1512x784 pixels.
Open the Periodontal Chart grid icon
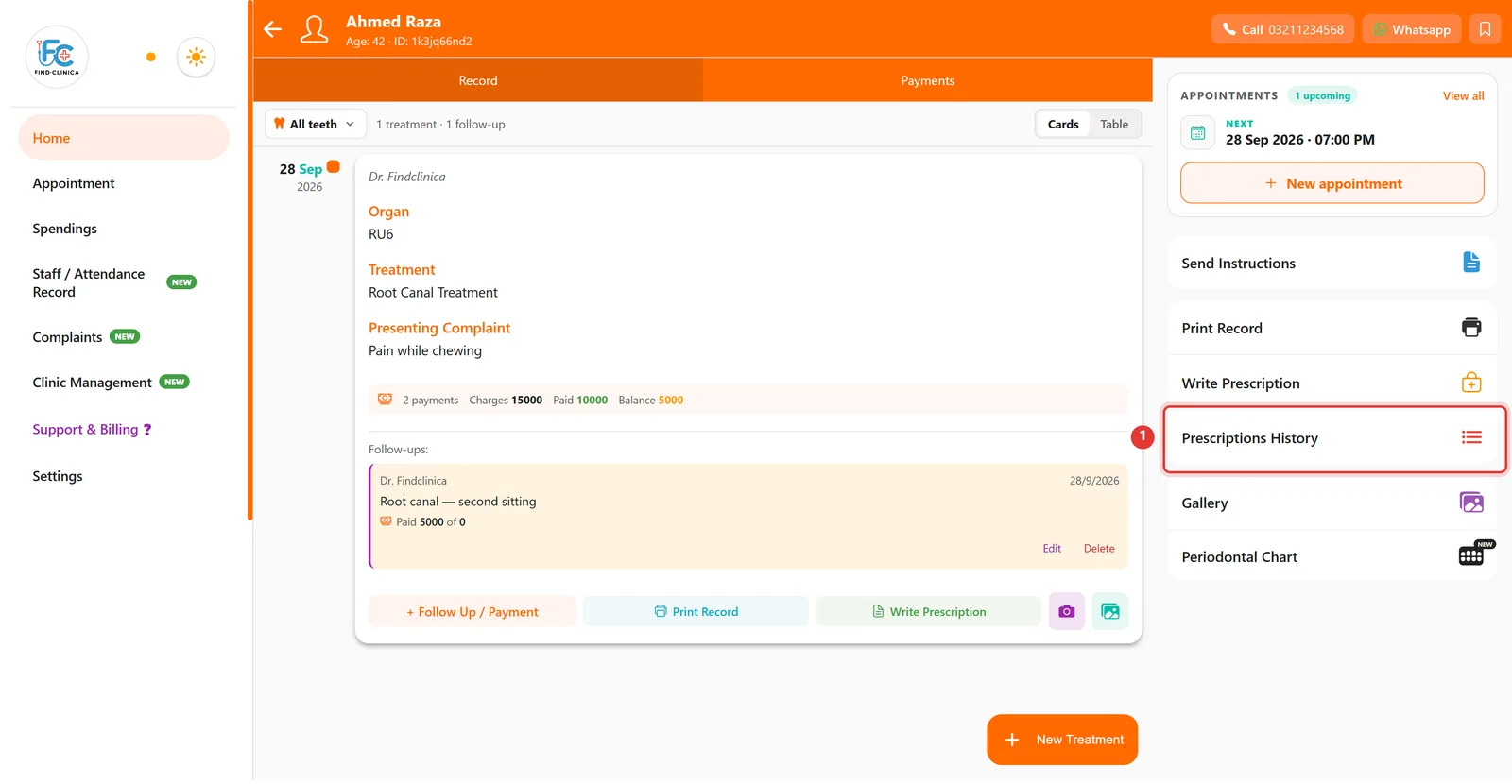pyautogui.click(x=1471, y=556)
